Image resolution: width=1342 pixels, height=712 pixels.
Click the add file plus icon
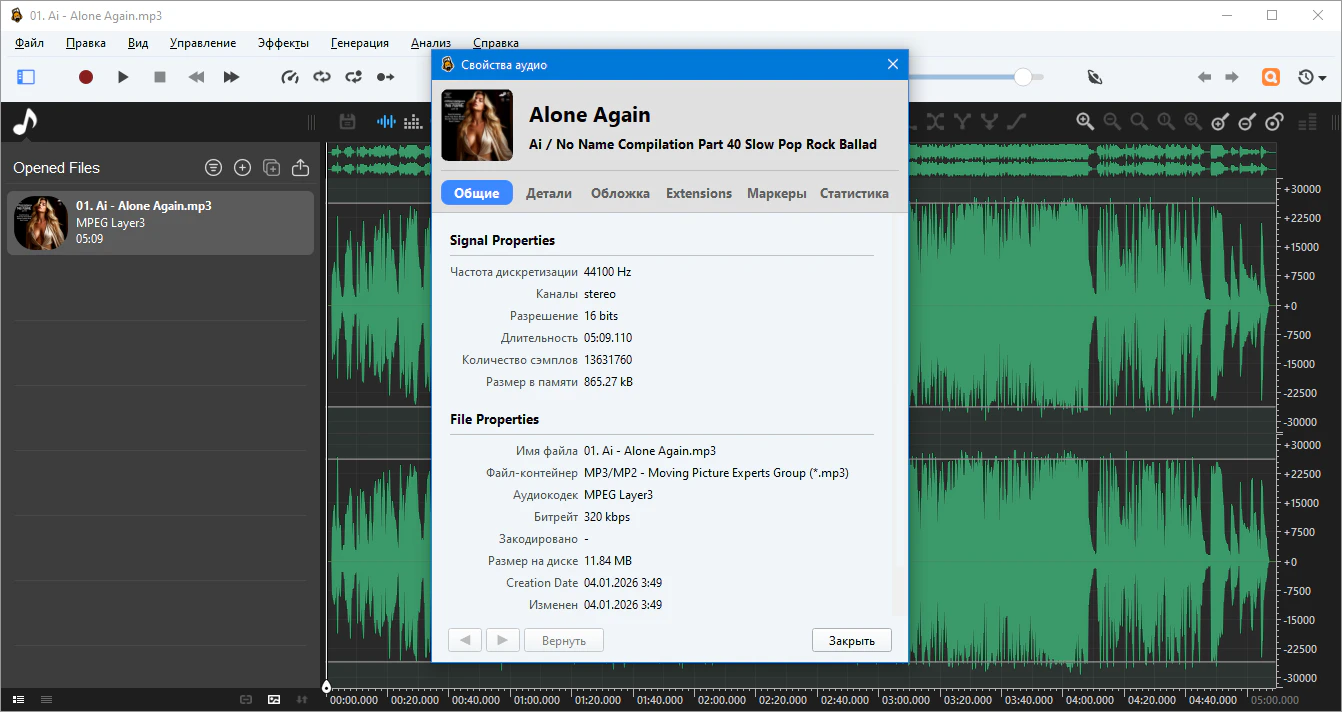pos(242,168)
